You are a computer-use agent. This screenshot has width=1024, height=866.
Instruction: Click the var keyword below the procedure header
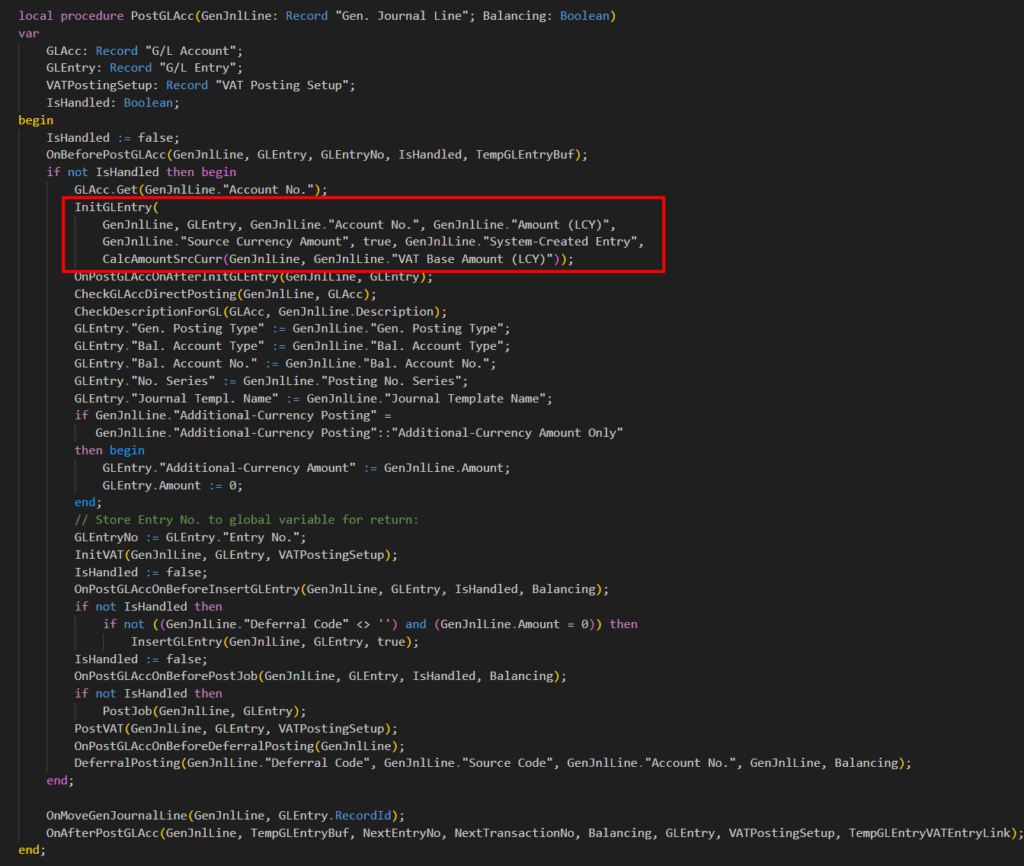[28, 33]
